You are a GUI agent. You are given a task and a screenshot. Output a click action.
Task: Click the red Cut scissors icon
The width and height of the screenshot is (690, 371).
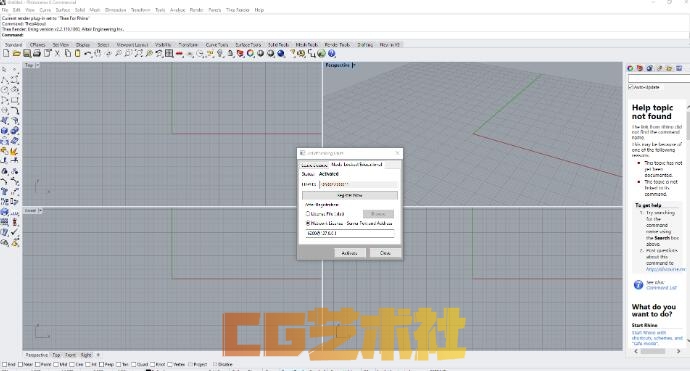pos(57,53)
